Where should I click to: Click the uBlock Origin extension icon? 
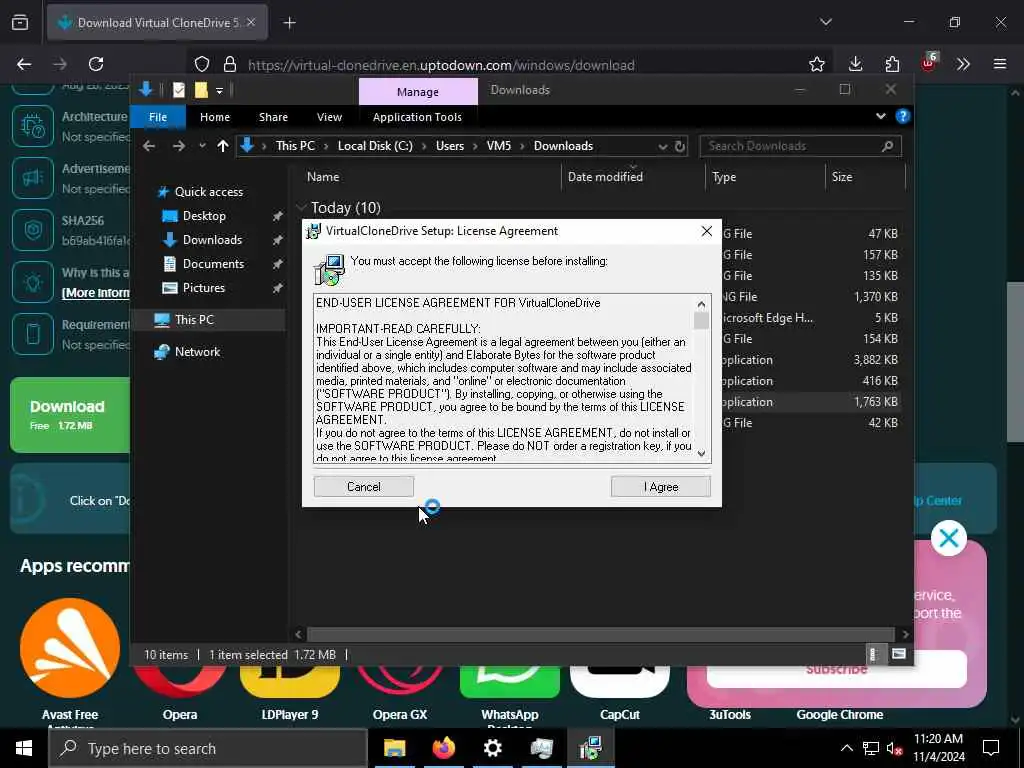pos(929,63)
